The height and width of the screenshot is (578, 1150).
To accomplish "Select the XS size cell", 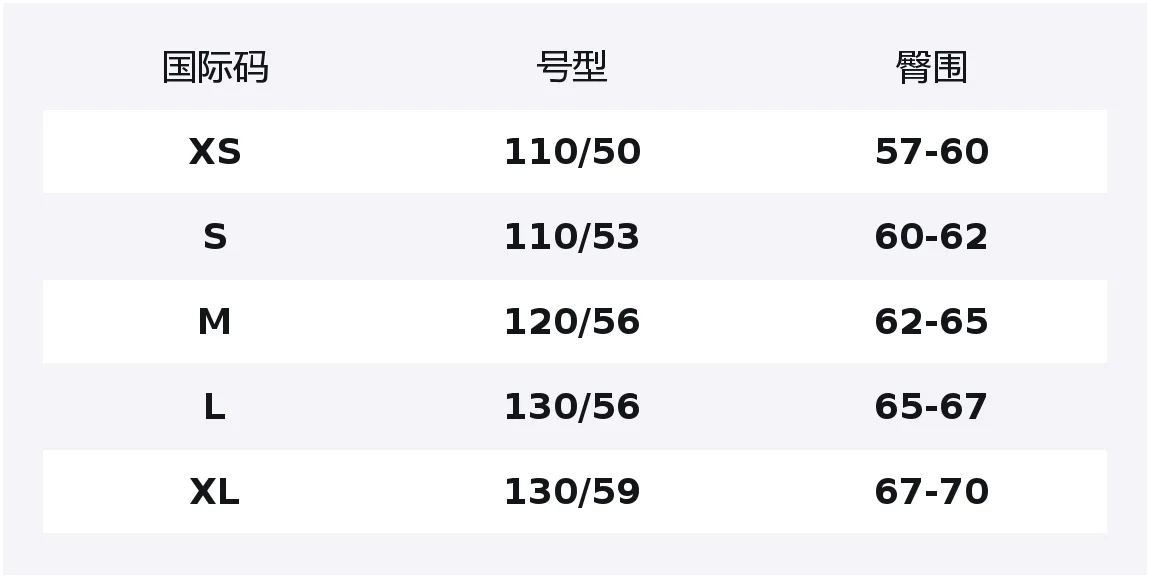I will [215, 152].
